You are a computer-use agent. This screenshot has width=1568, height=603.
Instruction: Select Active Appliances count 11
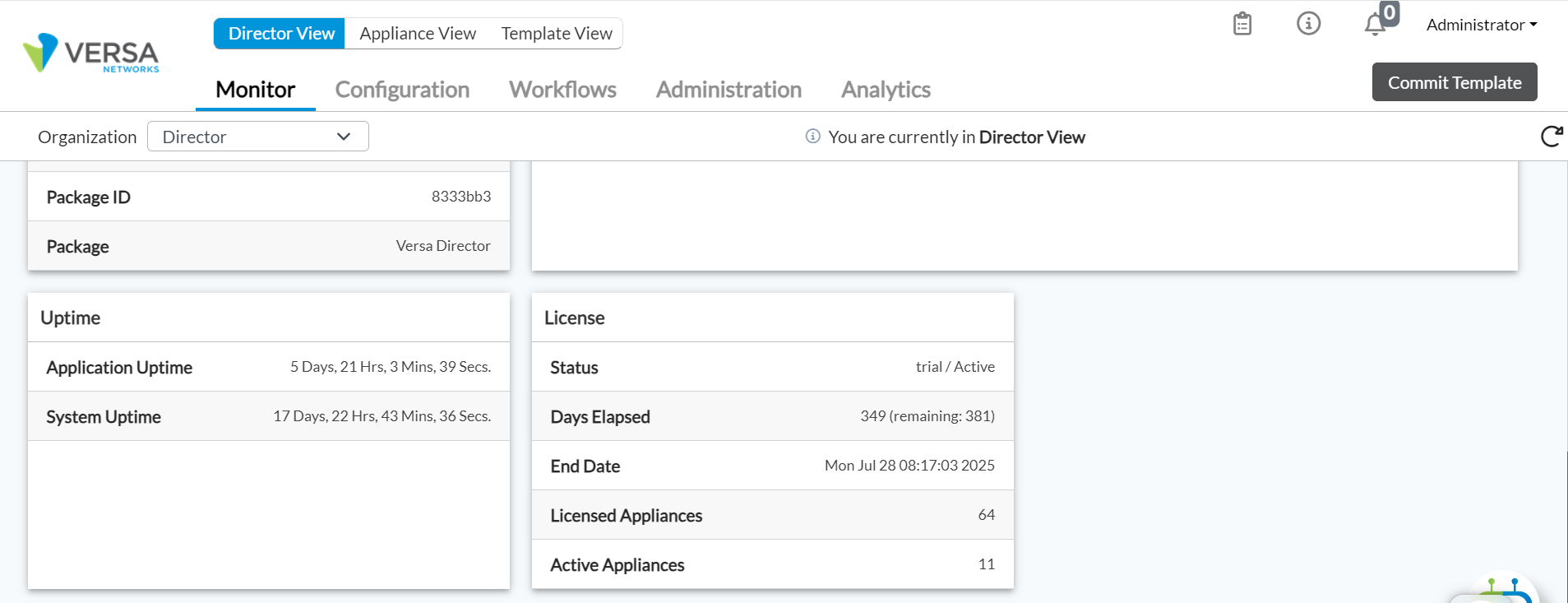(x=987, y=564)
